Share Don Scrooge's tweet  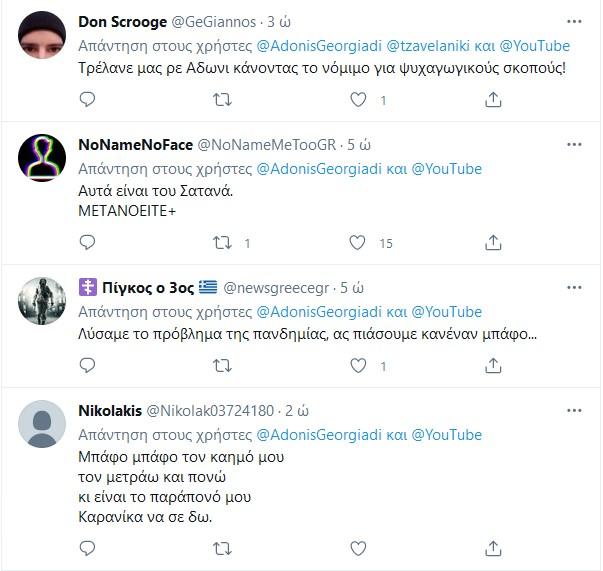[x=492, y=99]
